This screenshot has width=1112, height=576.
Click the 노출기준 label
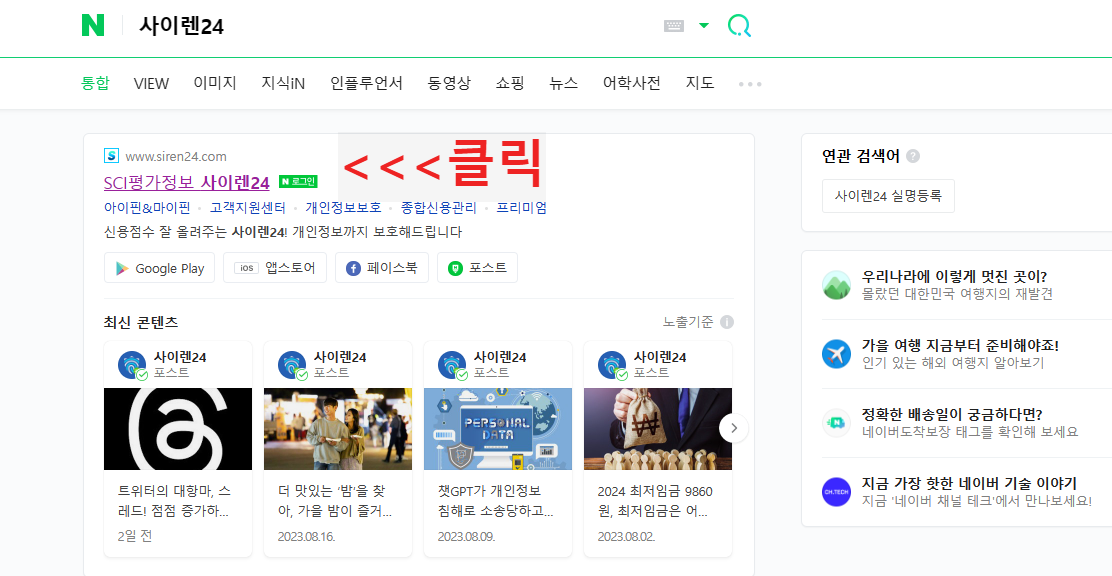pos(688,322)
